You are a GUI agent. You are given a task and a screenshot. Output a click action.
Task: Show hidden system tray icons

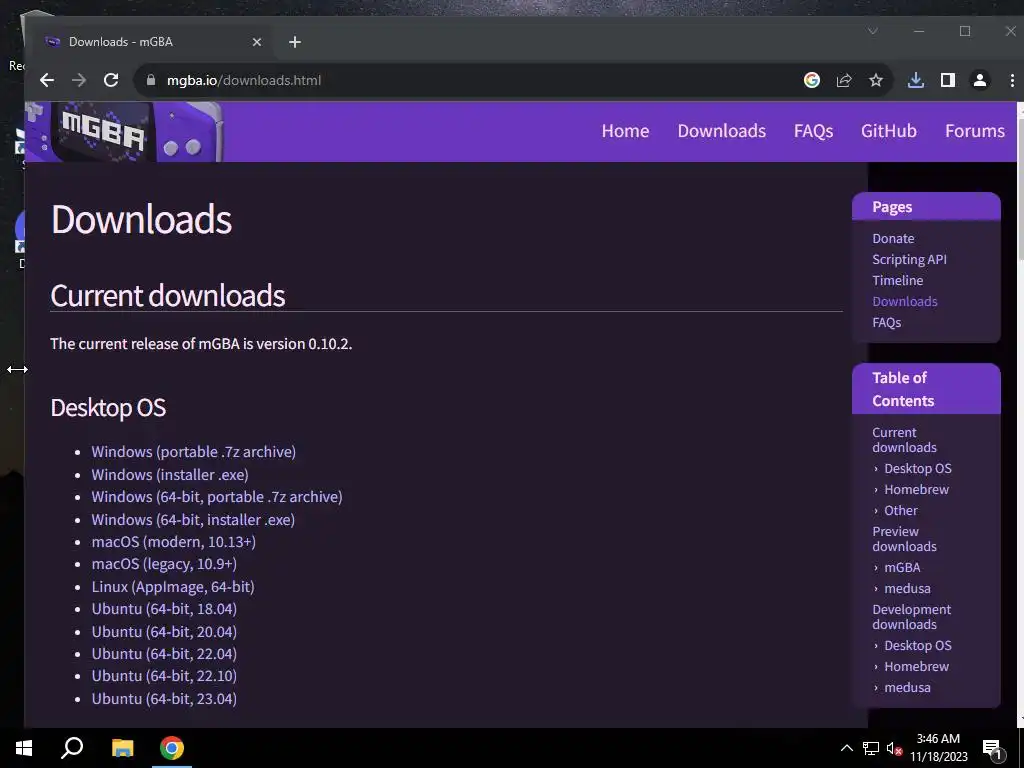(846, 748)
